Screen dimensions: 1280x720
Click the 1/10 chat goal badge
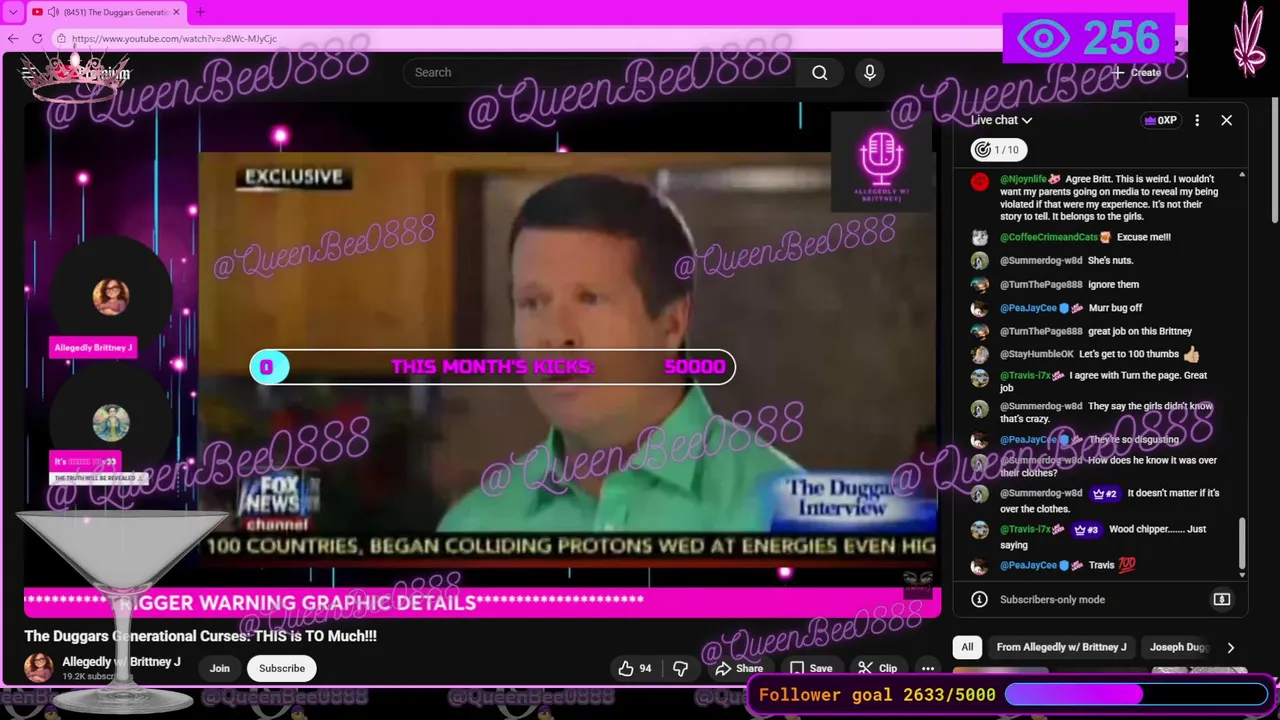point(997,150)
